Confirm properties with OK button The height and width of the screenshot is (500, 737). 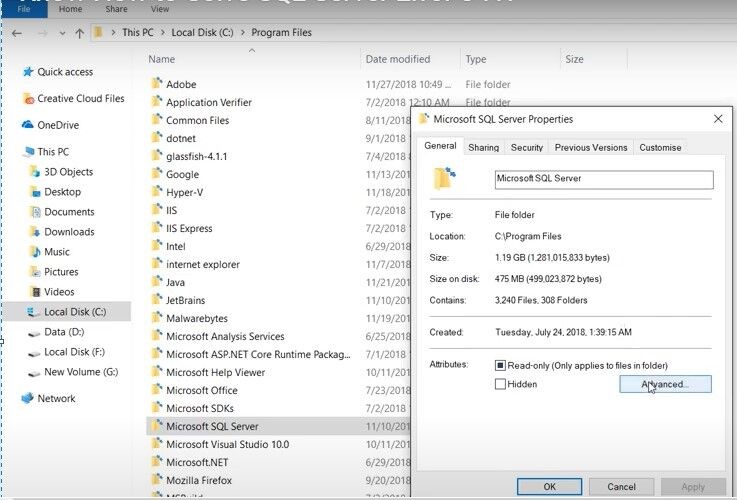point(549,487)
